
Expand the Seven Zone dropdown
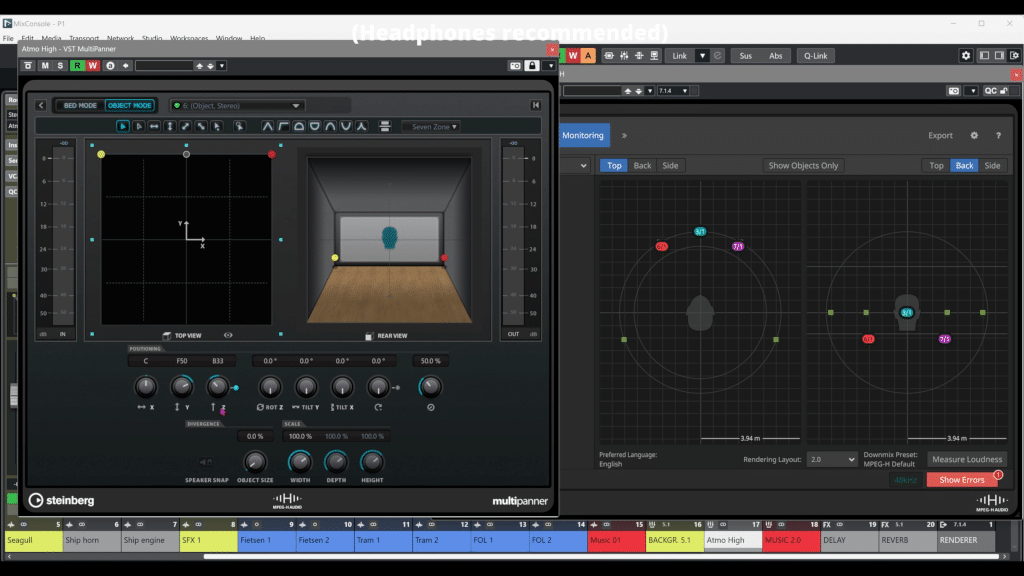(x=431, y=127)
